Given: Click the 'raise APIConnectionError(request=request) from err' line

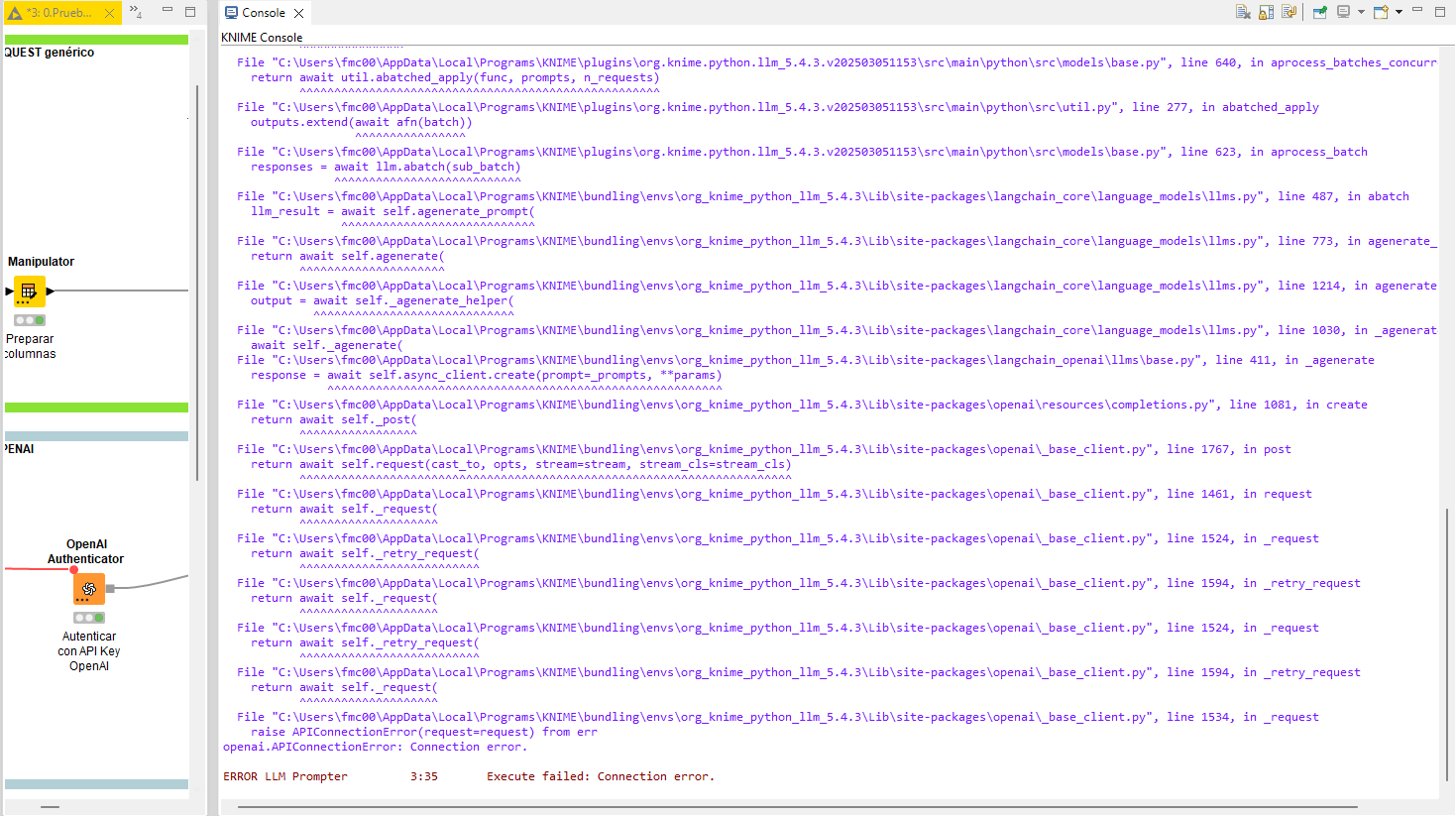Looking at the screenshot, I should (x=424, y=732).
